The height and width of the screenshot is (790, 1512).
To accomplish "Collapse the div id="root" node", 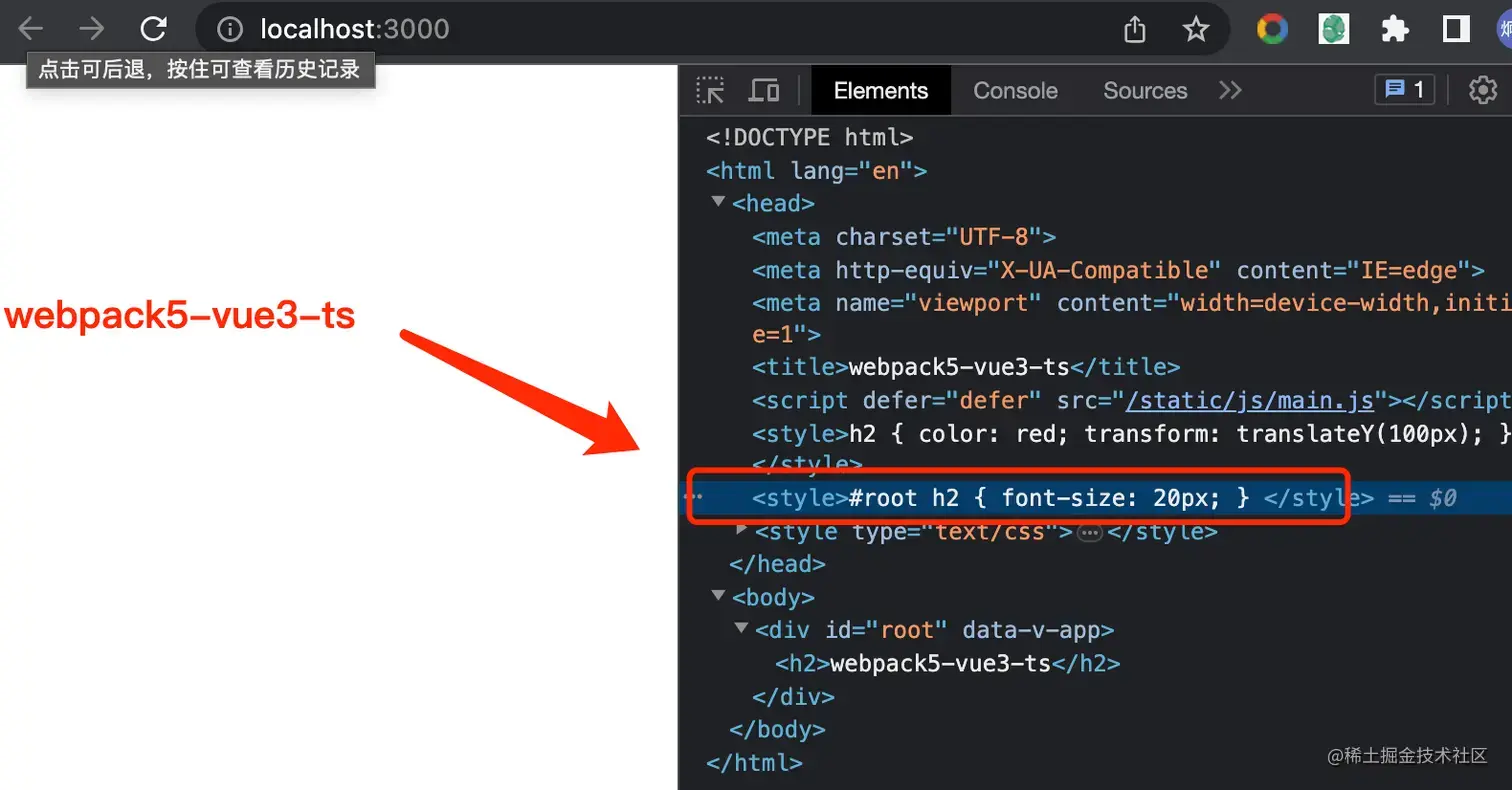I will point(741,628).
